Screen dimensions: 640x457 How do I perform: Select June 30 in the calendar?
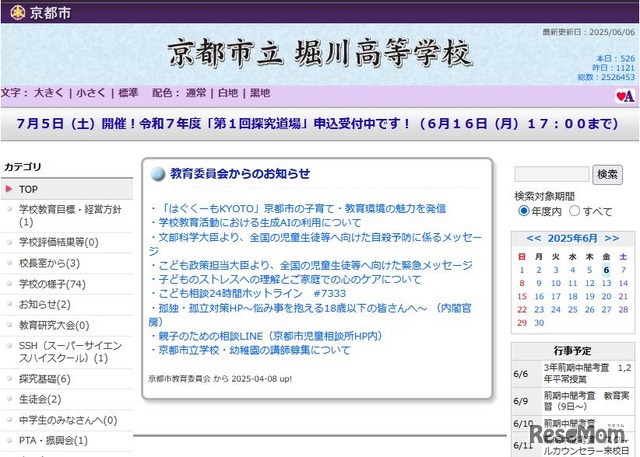tap(539, 323)
